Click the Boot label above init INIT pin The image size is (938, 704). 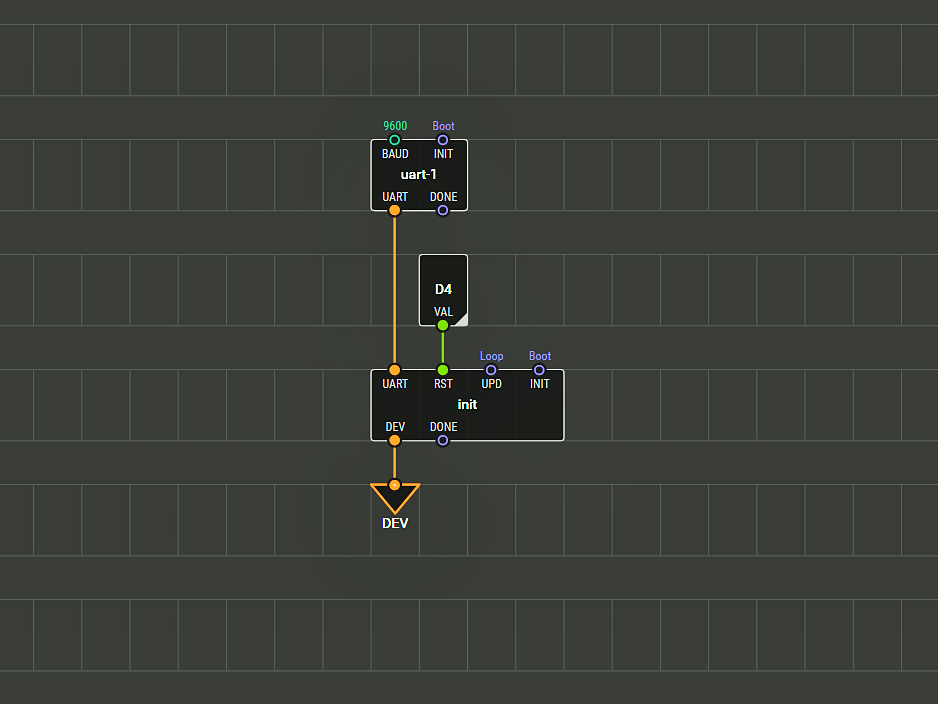pyautogui.click(x=540, y=356)
